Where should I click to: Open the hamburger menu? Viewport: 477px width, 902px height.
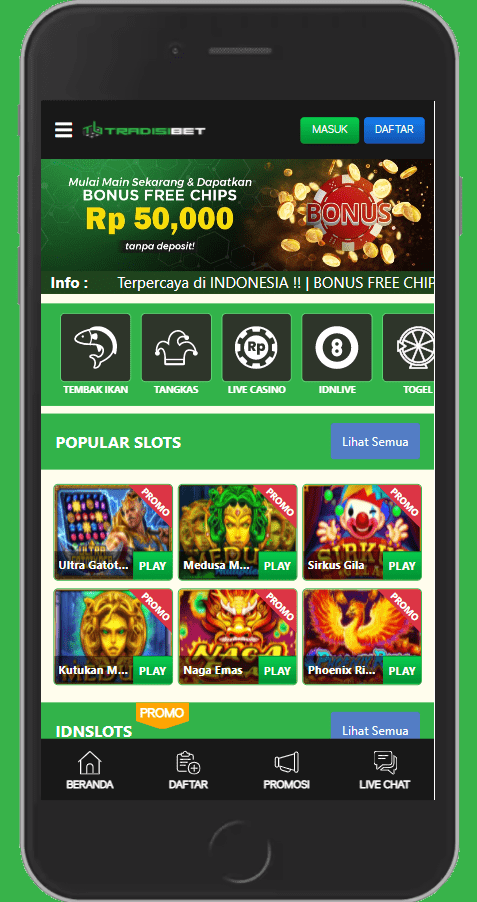[63, 130]
